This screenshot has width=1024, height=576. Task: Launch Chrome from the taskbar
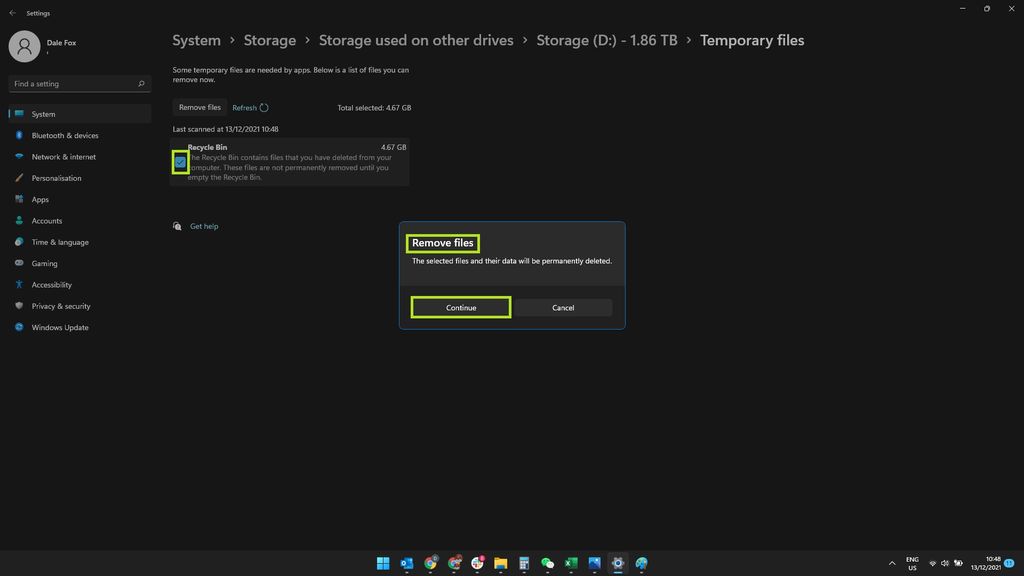[x=431, y=563]
